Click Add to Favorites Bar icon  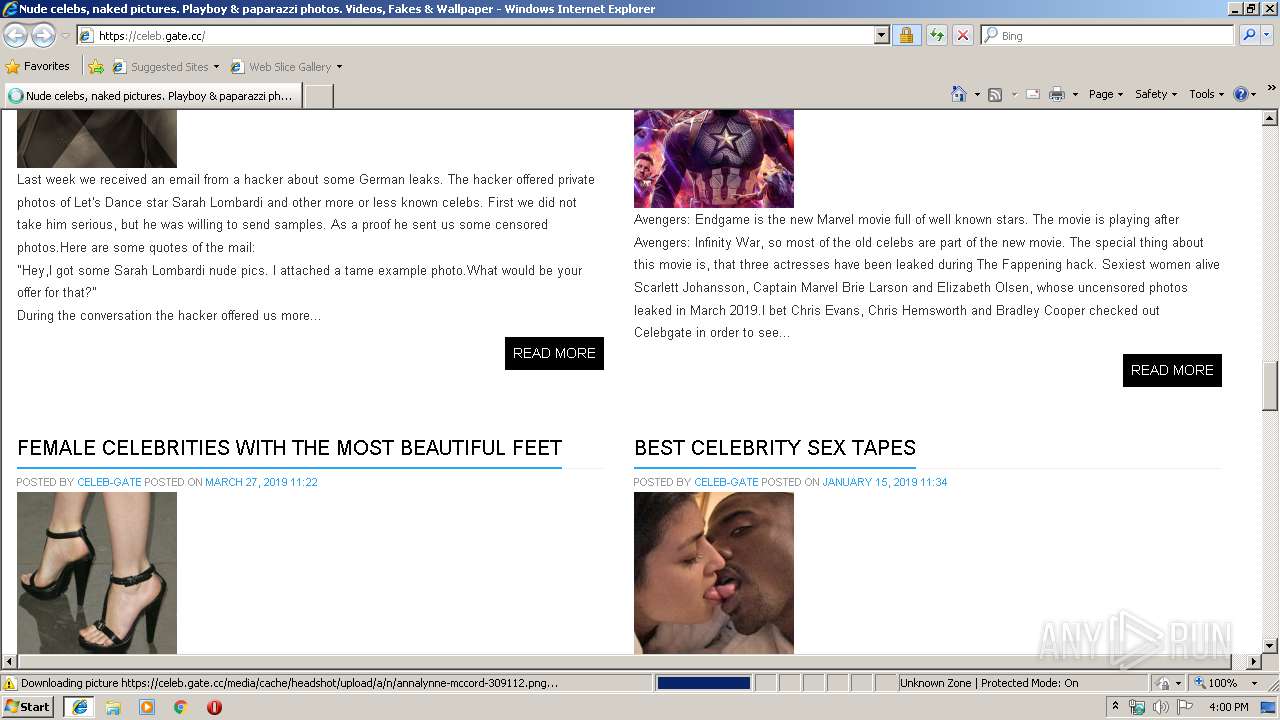[x=96, y=67]
